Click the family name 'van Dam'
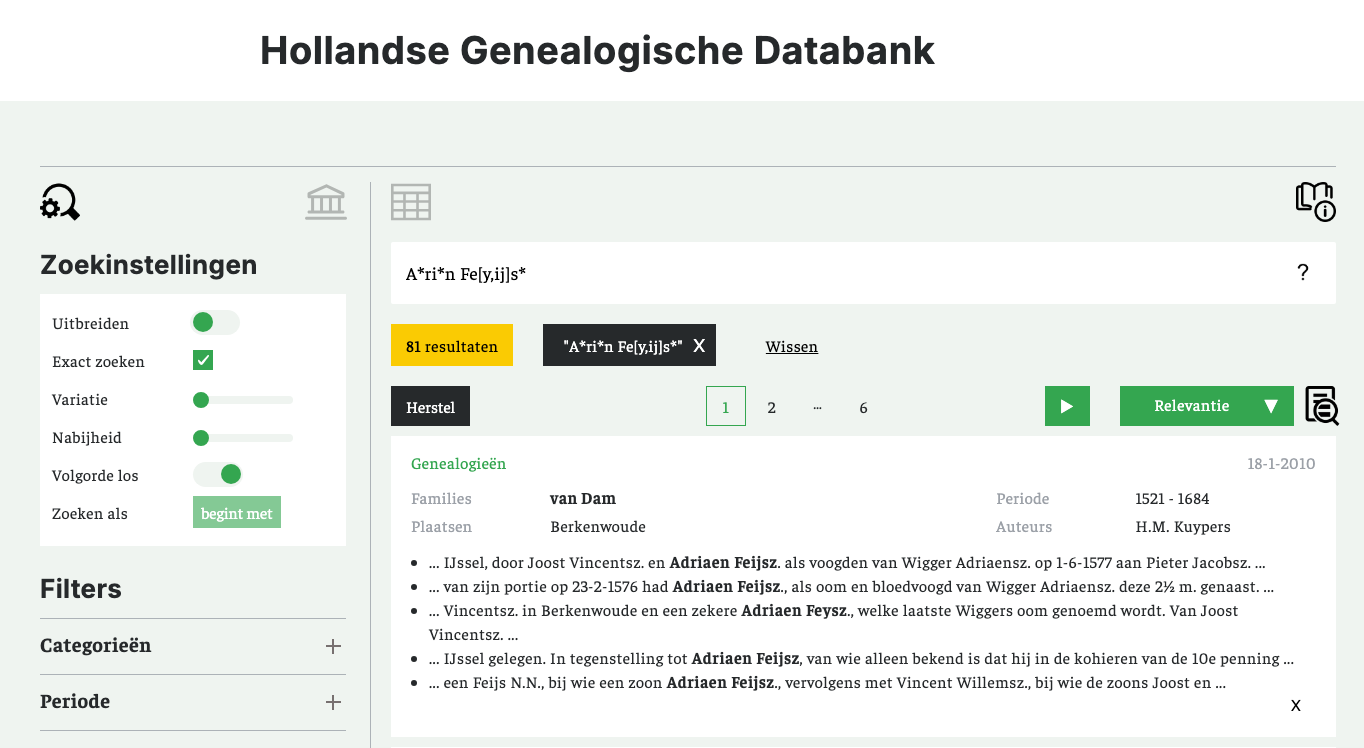The height and width of the screenshot is (748, 1364). coord(583,498)
